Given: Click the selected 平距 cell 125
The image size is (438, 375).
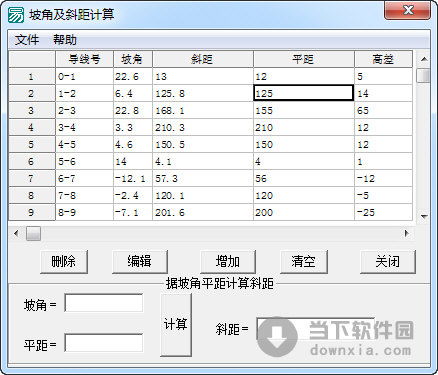Looking at the screenshot, I should [304, 93].
